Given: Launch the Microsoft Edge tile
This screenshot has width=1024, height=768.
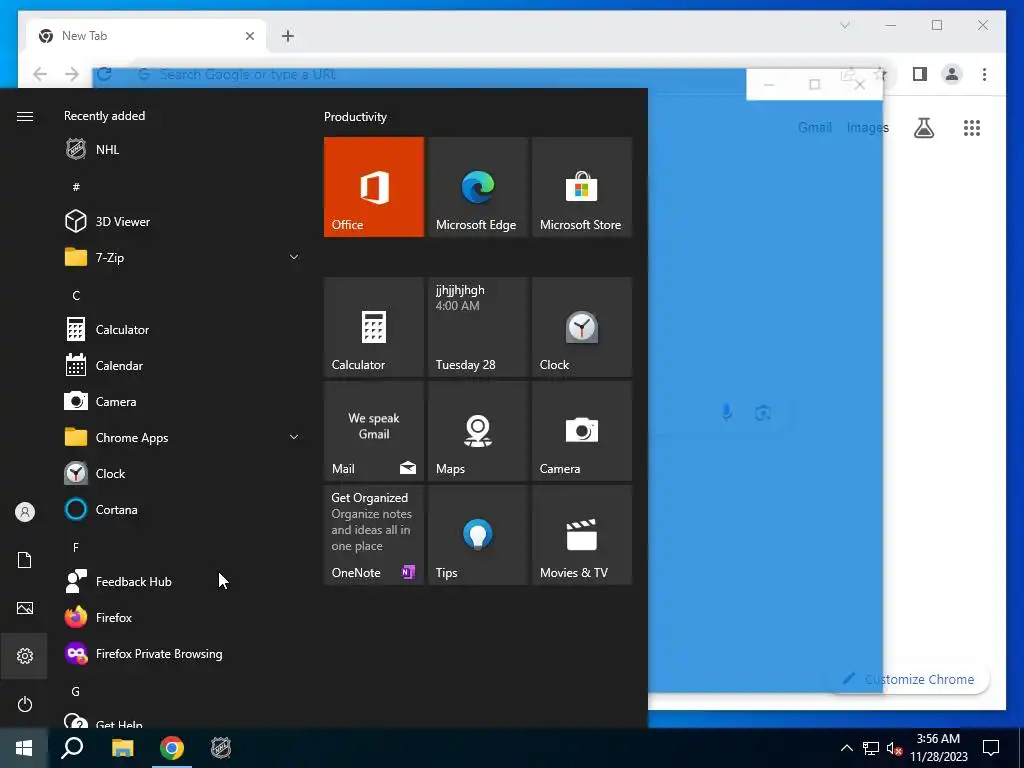Looking at the screenshot, I should 477,187.
